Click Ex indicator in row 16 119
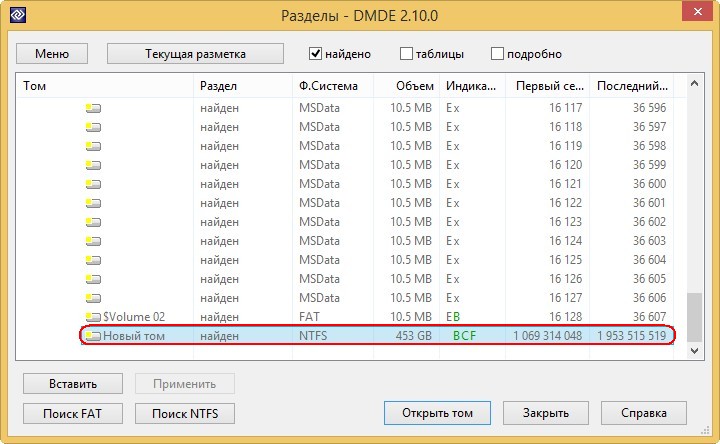Image resolution: width=720 pixels, height=444 pixels. [453, 146]
